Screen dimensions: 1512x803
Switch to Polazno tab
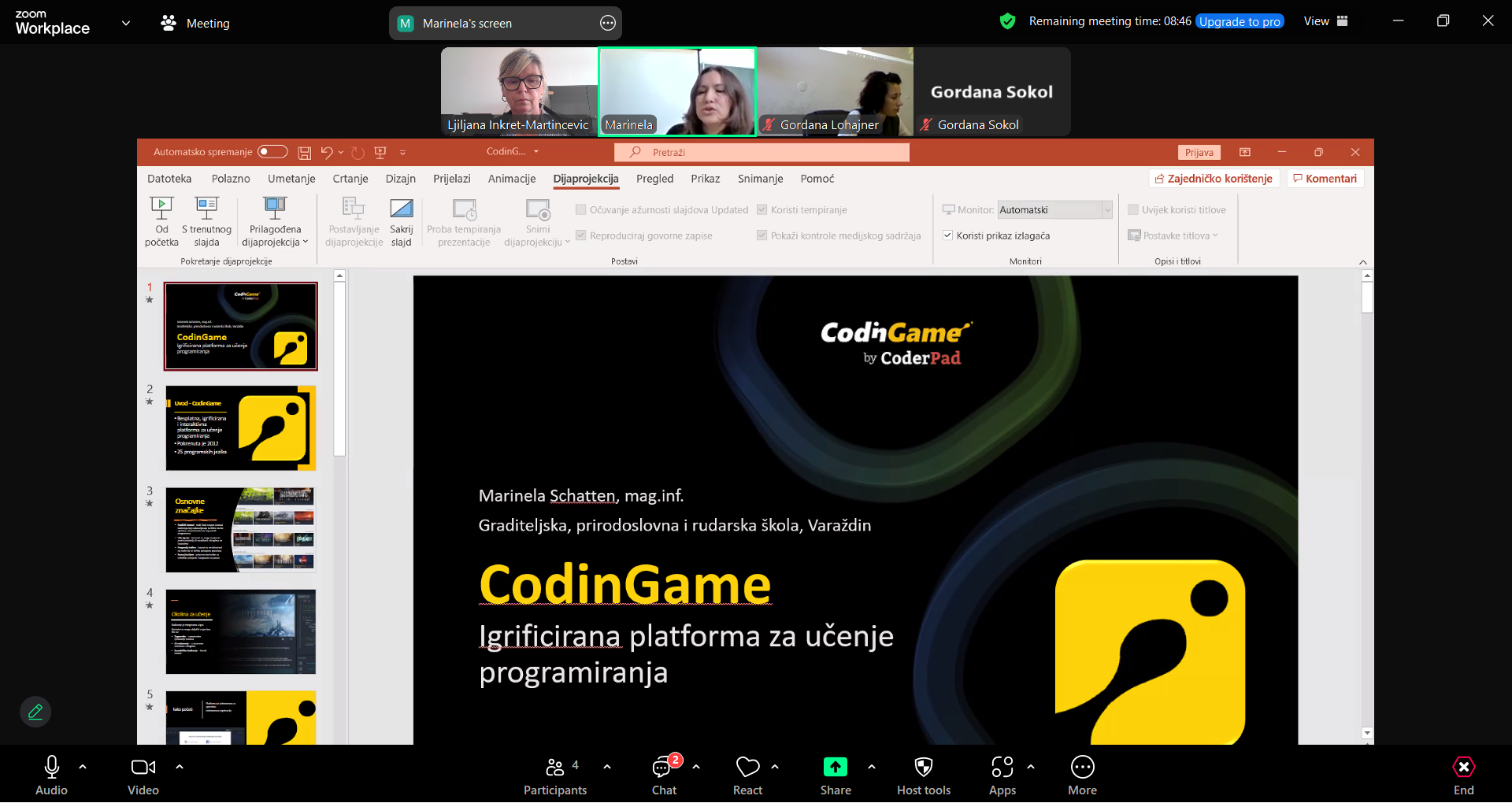231,179
